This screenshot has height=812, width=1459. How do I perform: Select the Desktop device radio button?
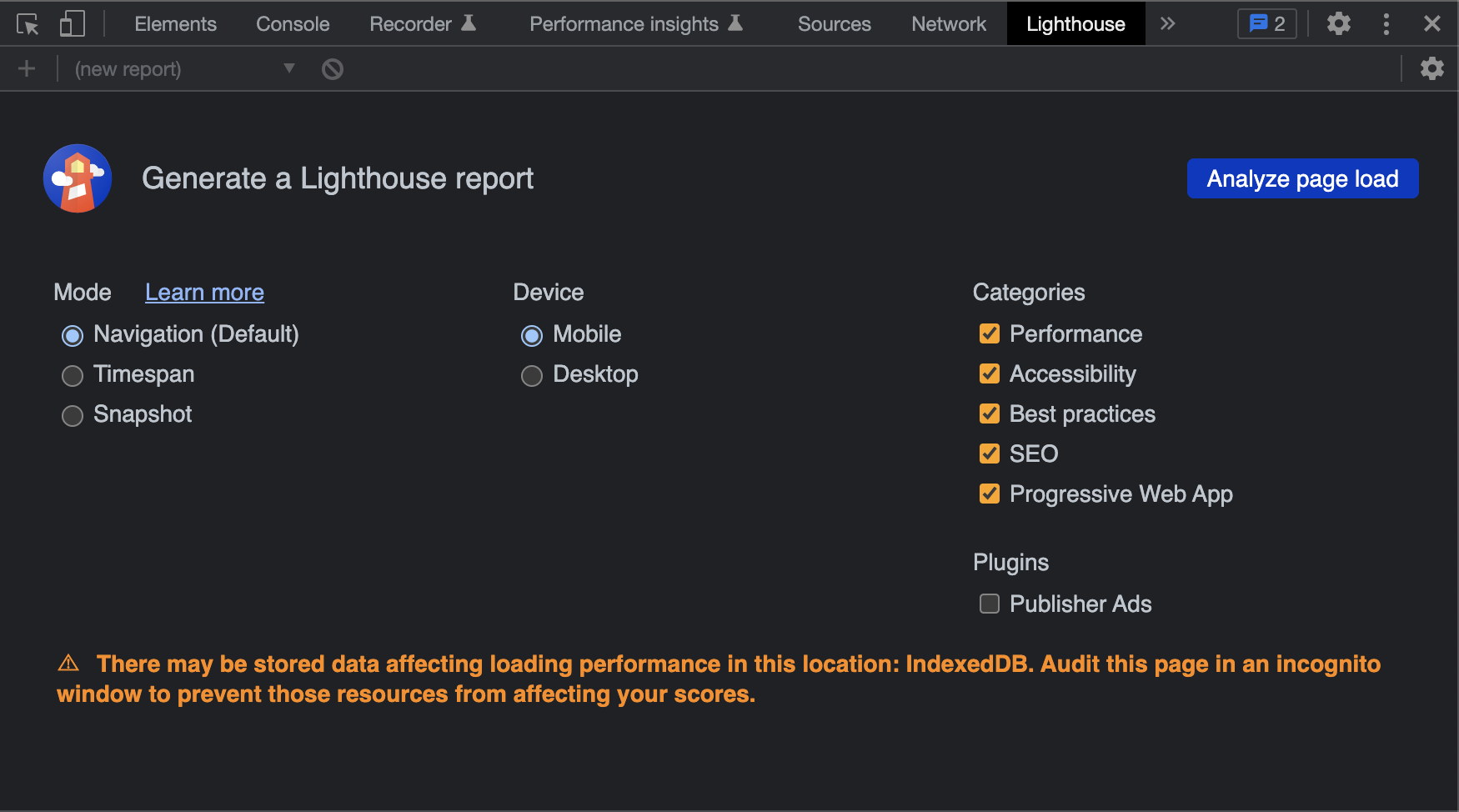(x=532, y=376)
